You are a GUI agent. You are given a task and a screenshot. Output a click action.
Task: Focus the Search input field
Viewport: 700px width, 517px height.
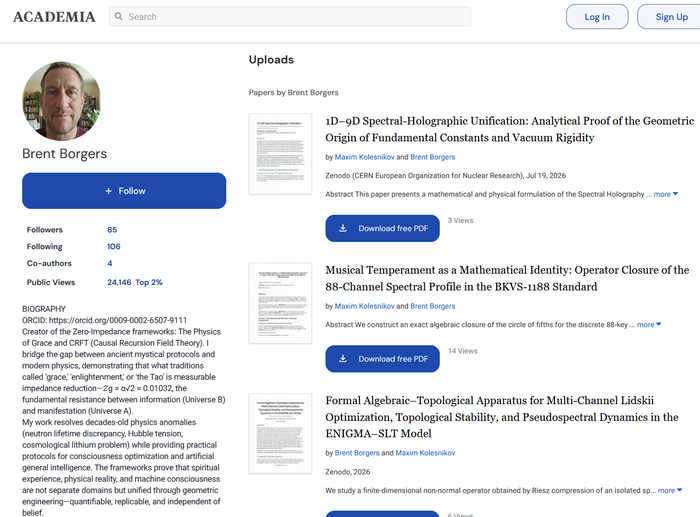(x=290, y=17)
